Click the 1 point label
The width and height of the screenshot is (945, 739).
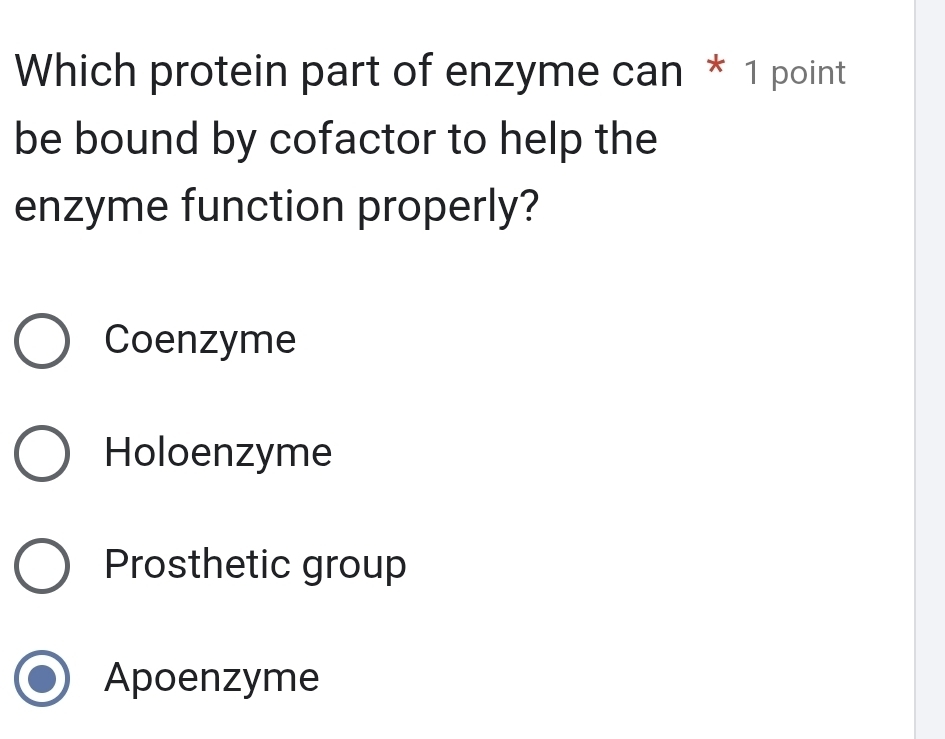click(x=797, y=72)
